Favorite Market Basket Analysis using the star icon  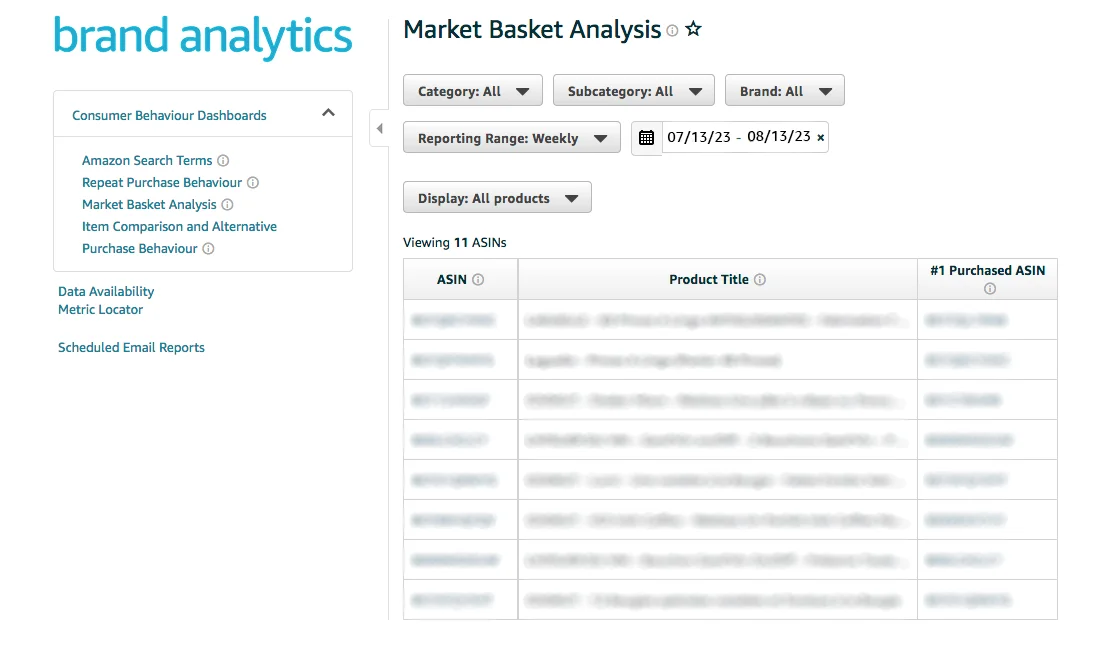pos(694,30)
